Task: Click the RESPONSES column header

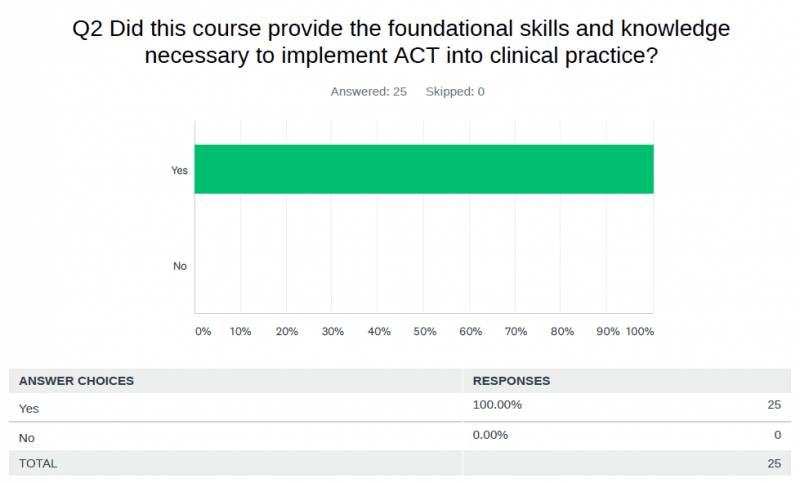Action: [511, 381]
